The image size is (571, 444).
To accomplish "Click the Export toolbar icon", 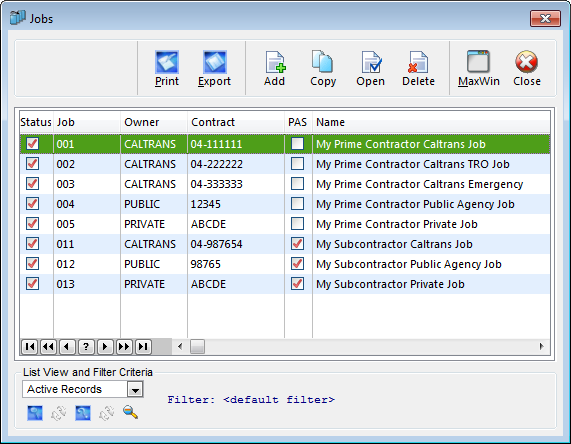I will coord(214,62).
